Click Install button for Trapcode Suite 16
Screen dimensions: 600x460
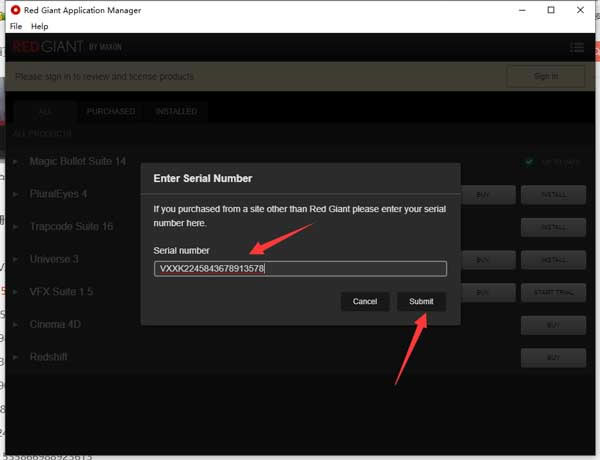(x=553, y=227)
